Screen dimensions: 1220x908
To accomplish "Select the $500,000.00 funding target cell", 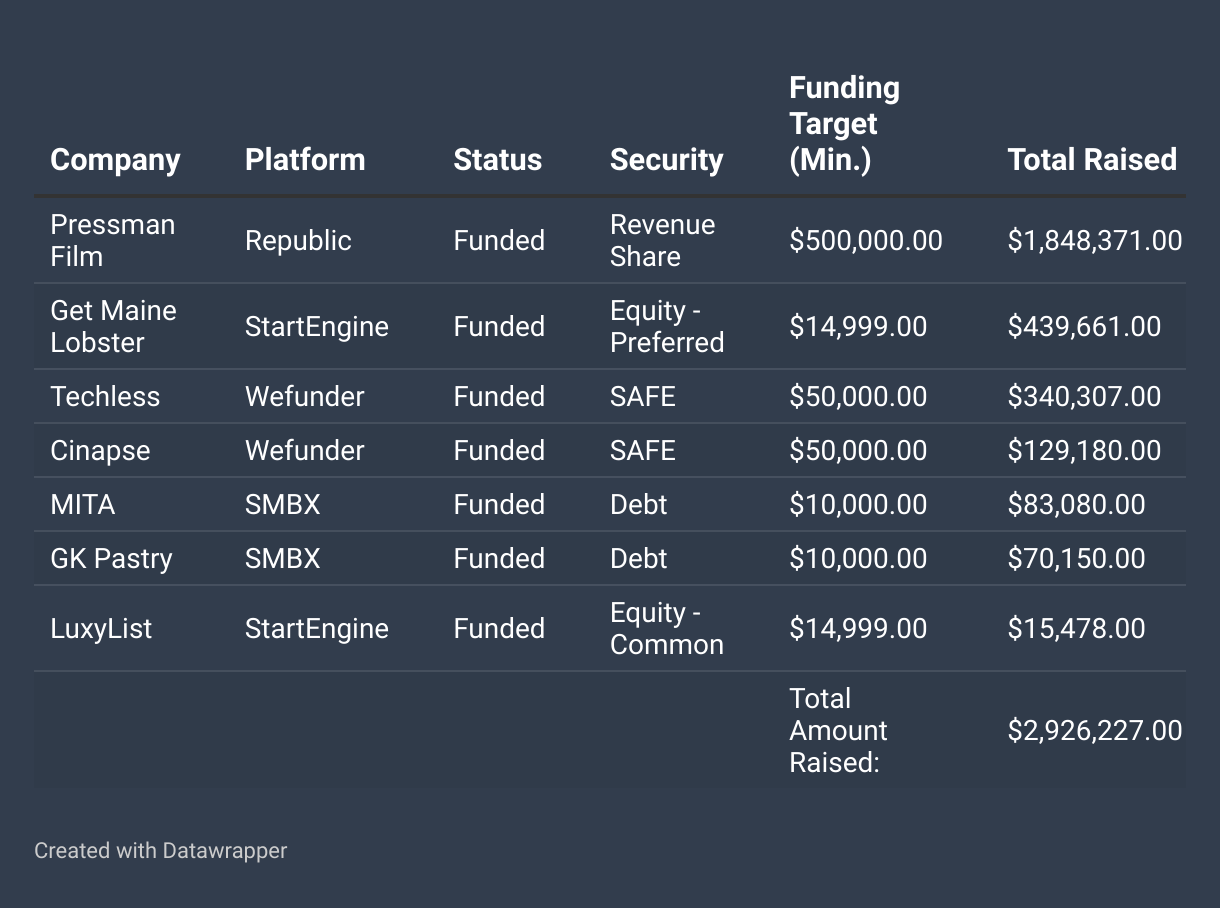I will (866, 241).
